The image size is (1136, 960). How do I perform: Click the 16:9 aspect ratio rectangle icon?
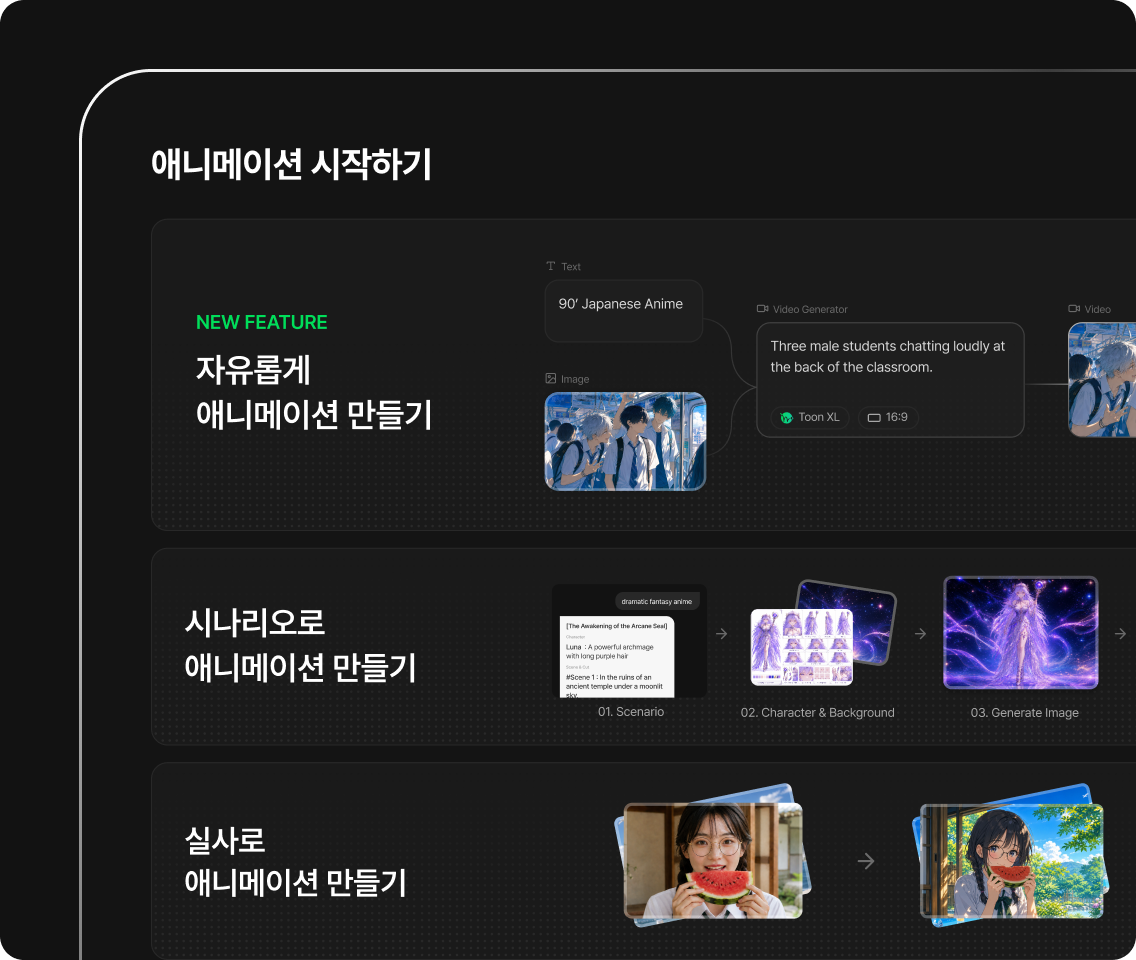874,417
